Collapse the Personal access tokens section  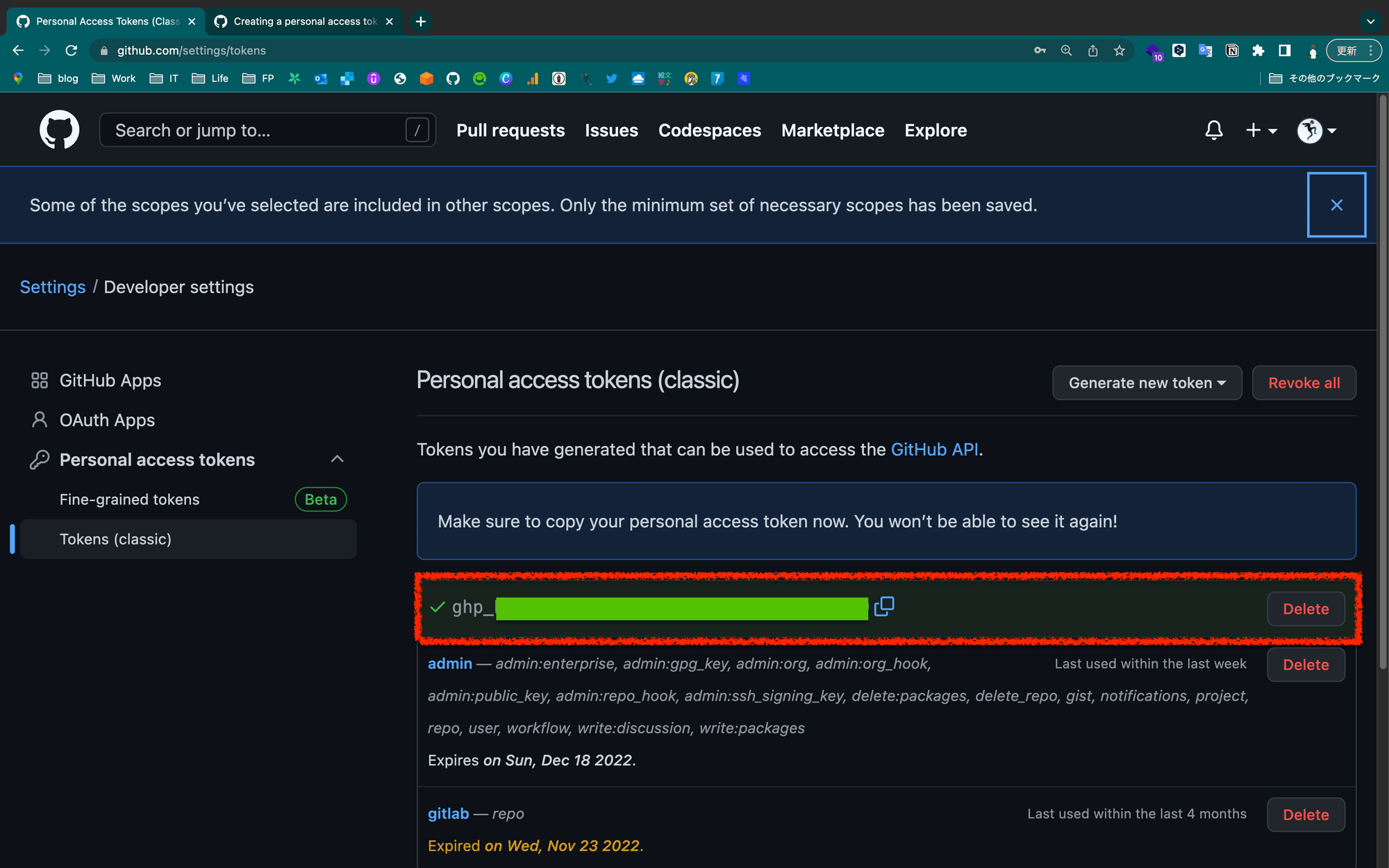pos(338,459)
